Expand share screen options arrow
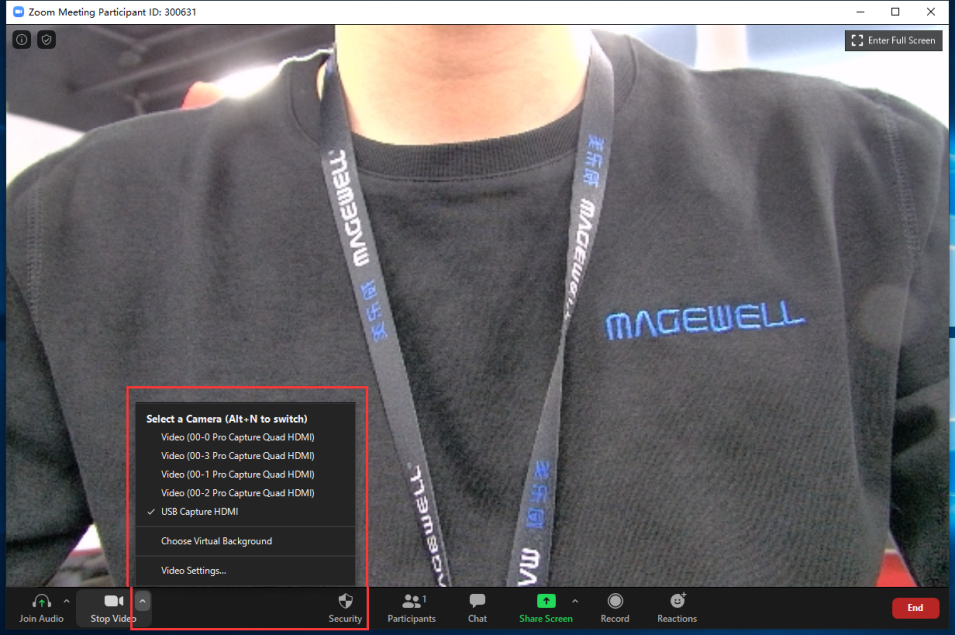This screenshot has height=635, width=955. point(575,602)
